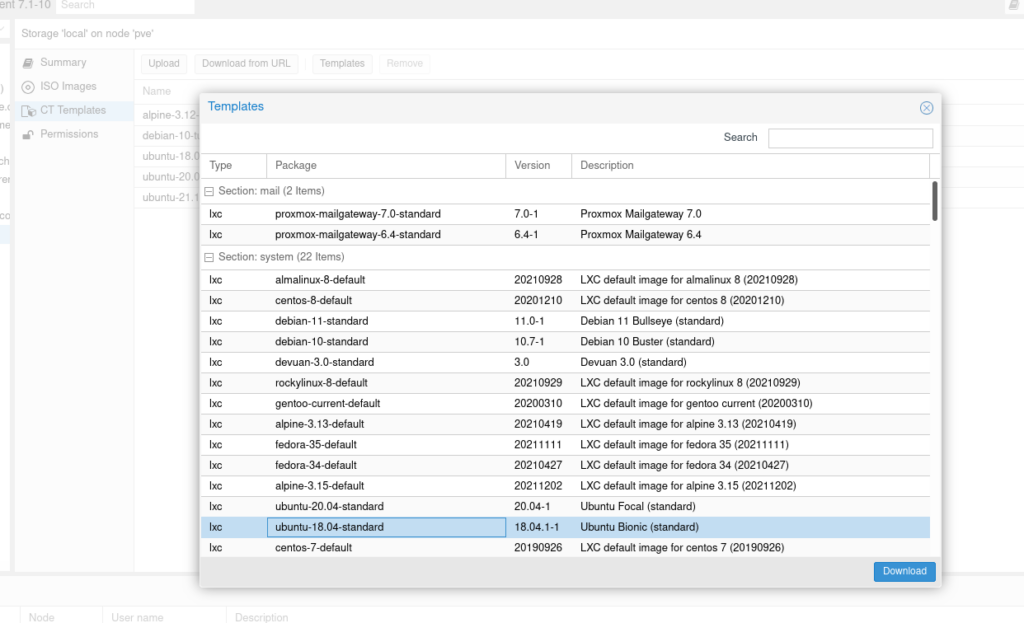The height and width of the screenshot is (623, 1024).
Task: Close the Templates dialog
Action: [x=926, y=108]
